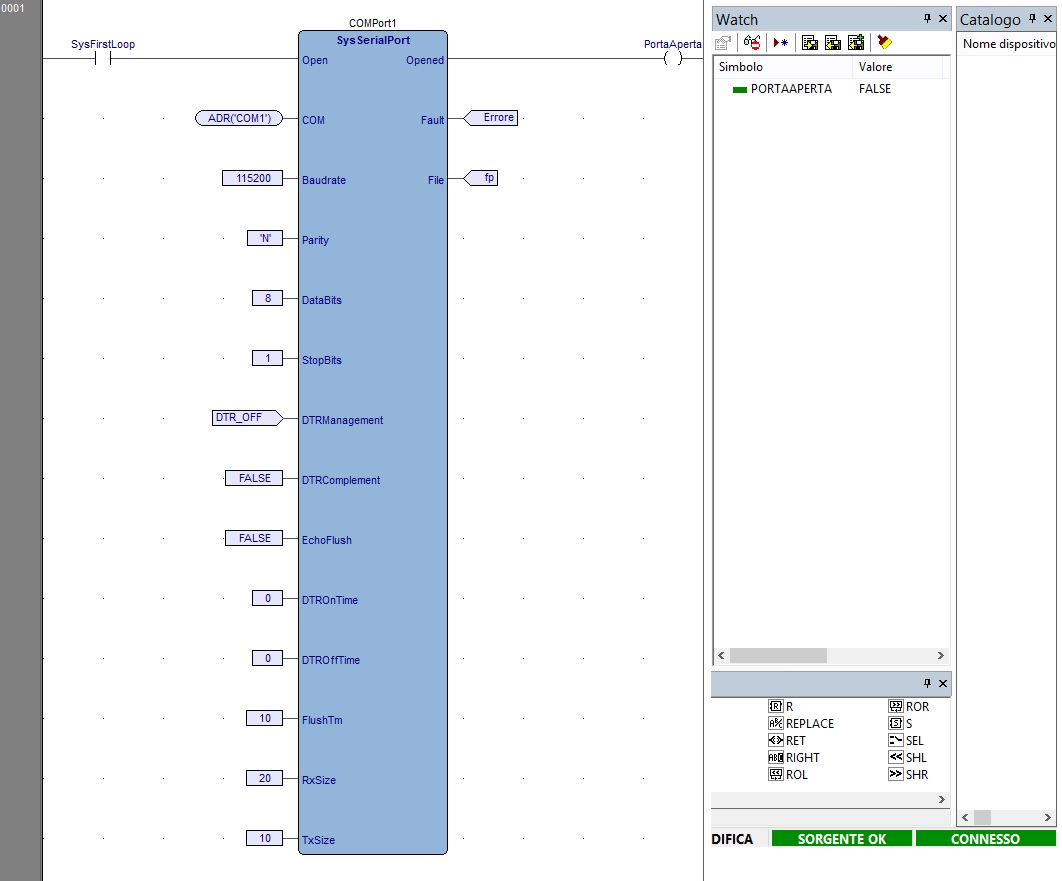Image resolution: width=1062 pixels, height=881 pixels.
Task: Select the SHL operator block
Action: [x=908, y=757]
